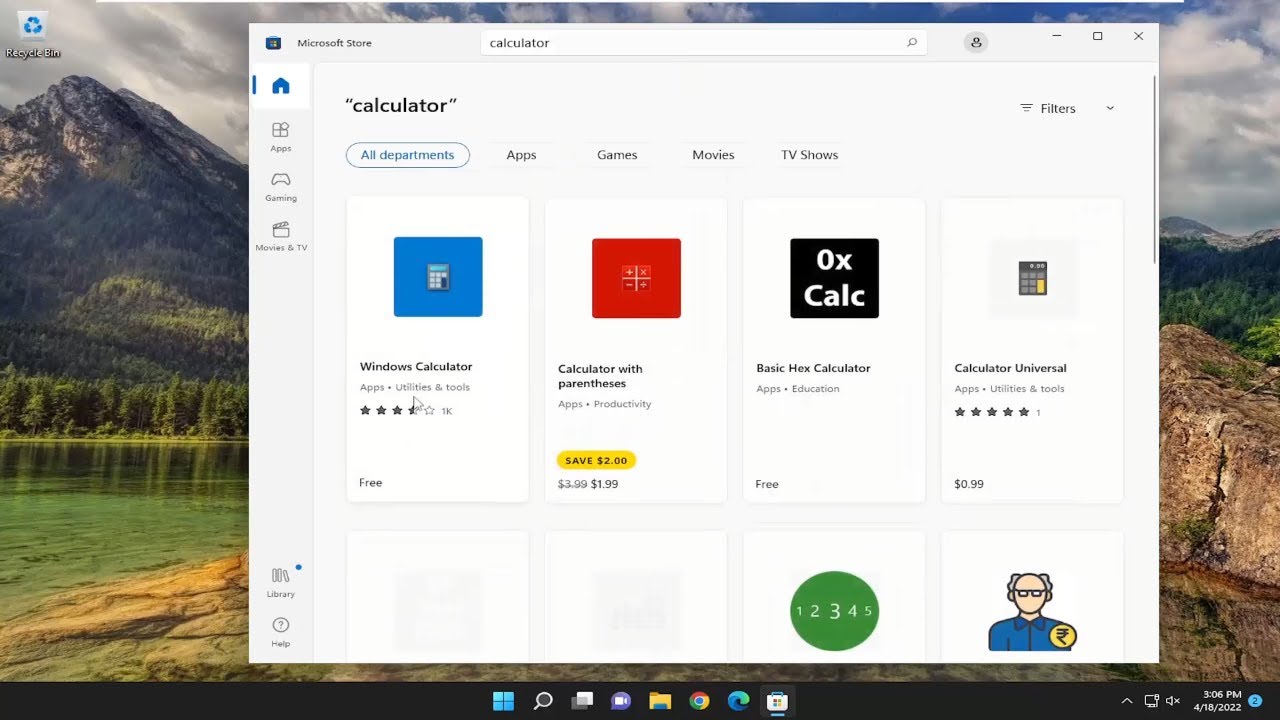Image resolution: width=1280 pixels, height=720 pixels.
Task: Open the red Calculator with parentheses icon
Action: click(x=636, y=278)
